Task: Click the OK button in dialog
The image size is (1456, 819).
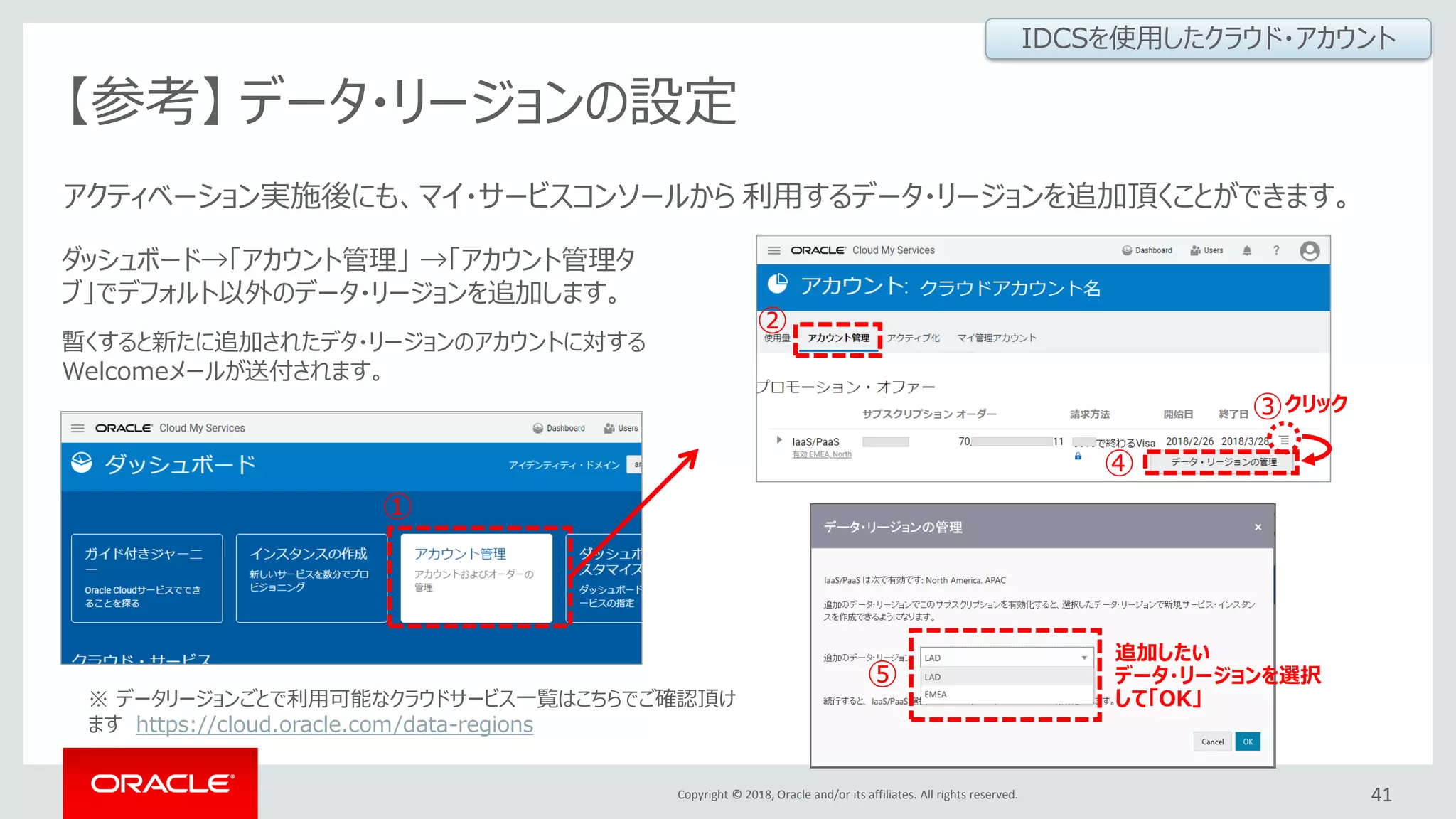Action: 1248,742
